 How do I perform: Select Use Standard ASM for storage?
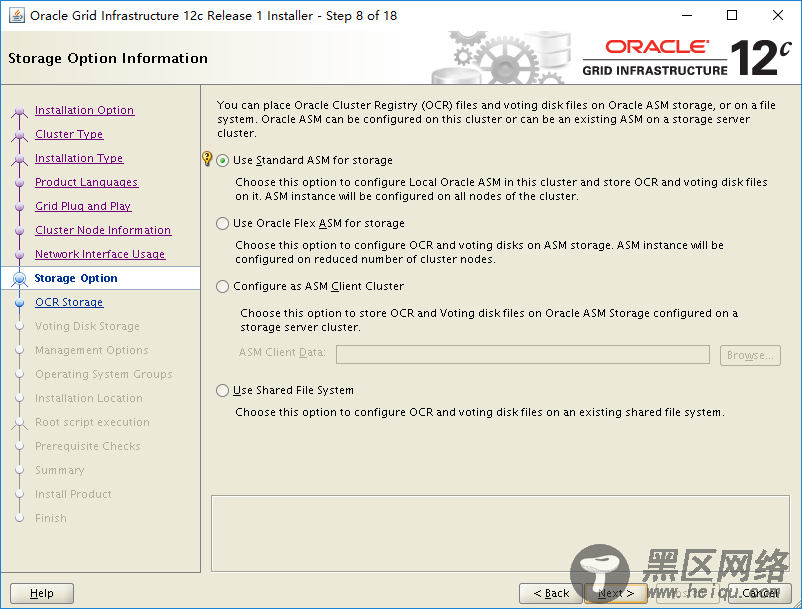click(x=222, y=161)
